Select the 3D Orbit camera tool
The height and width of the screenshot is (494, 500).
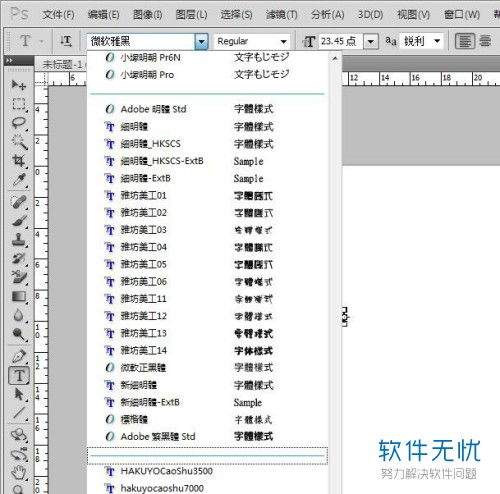pyautogui.click(x=19, y=454)
